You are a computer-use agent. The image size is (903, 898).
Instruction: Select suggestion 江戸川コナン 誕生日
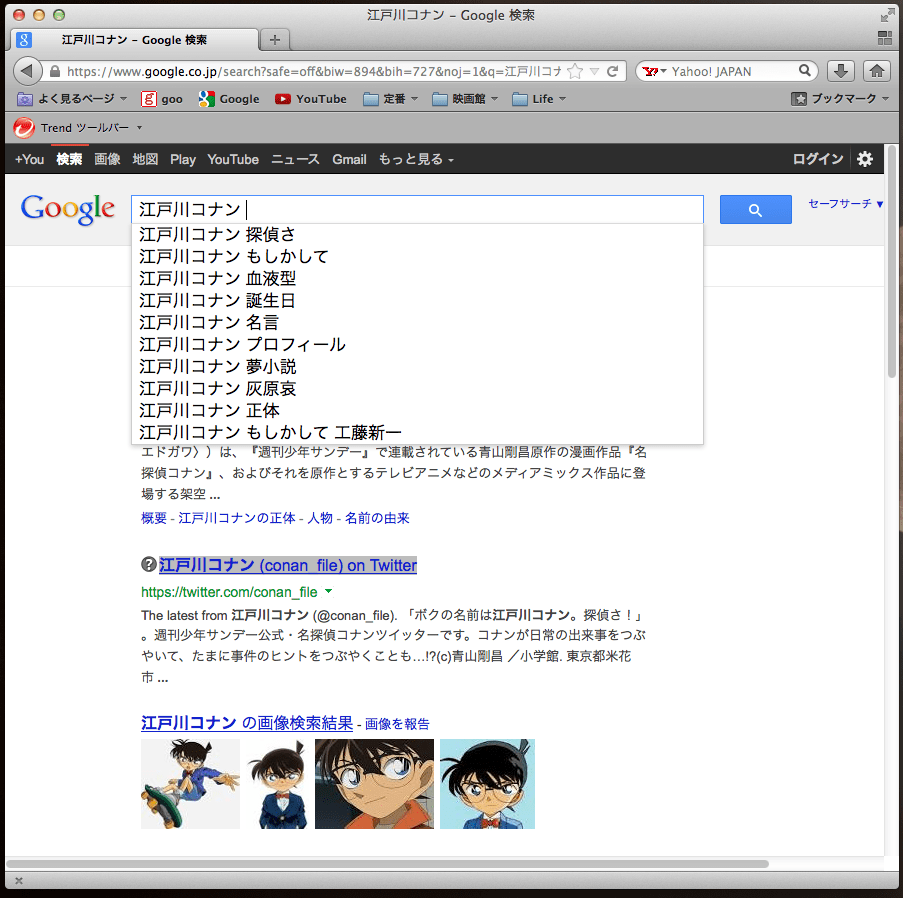pyautogui.click(x=418, y=300)
